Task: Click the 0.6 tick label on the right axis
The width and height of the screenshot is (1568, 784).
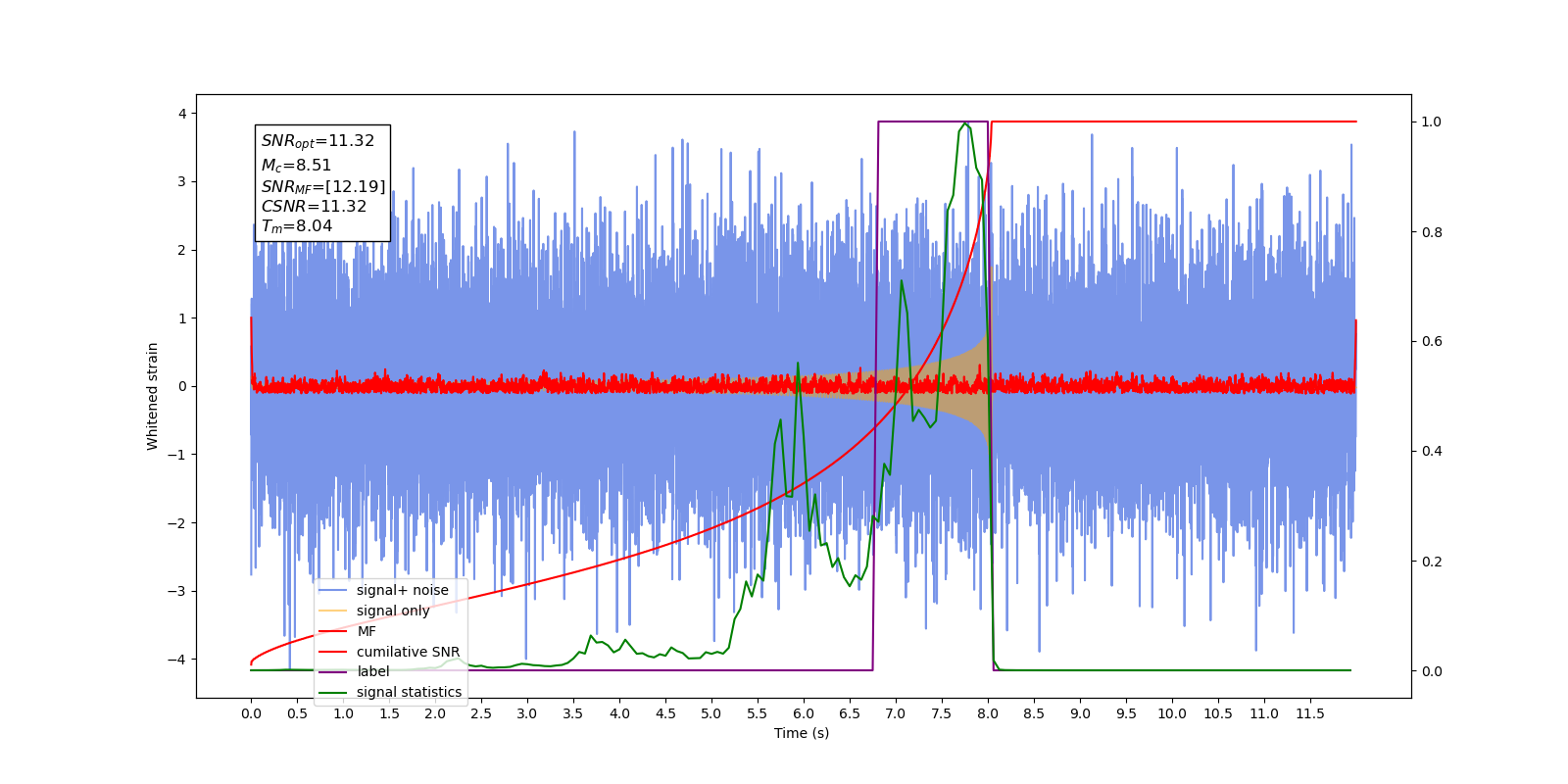Action: (1432, 341)
